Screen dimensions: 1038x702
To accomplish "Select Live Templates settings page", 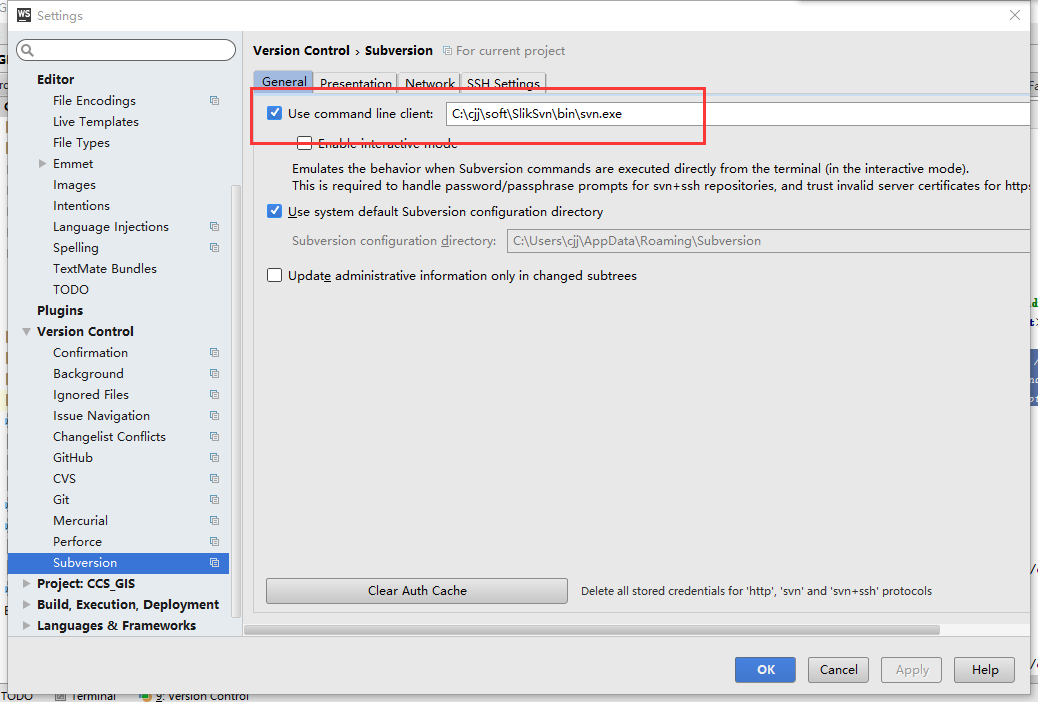I will (96, 122).
